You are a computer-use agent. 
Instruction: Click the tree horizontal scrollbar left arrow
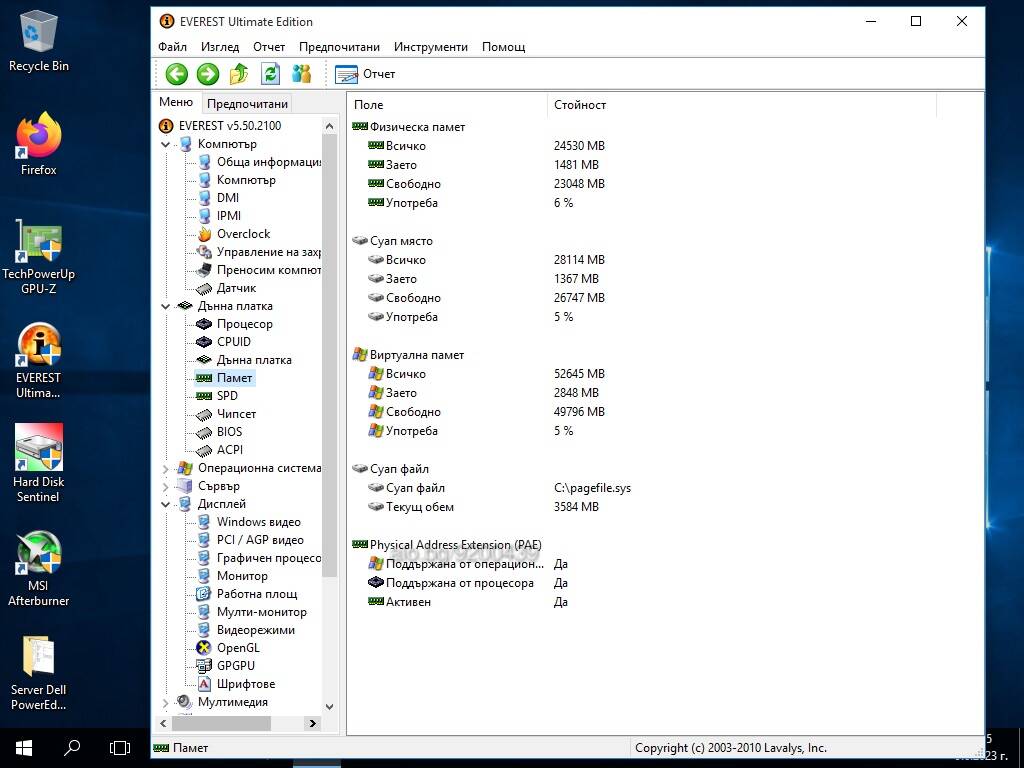164,723
